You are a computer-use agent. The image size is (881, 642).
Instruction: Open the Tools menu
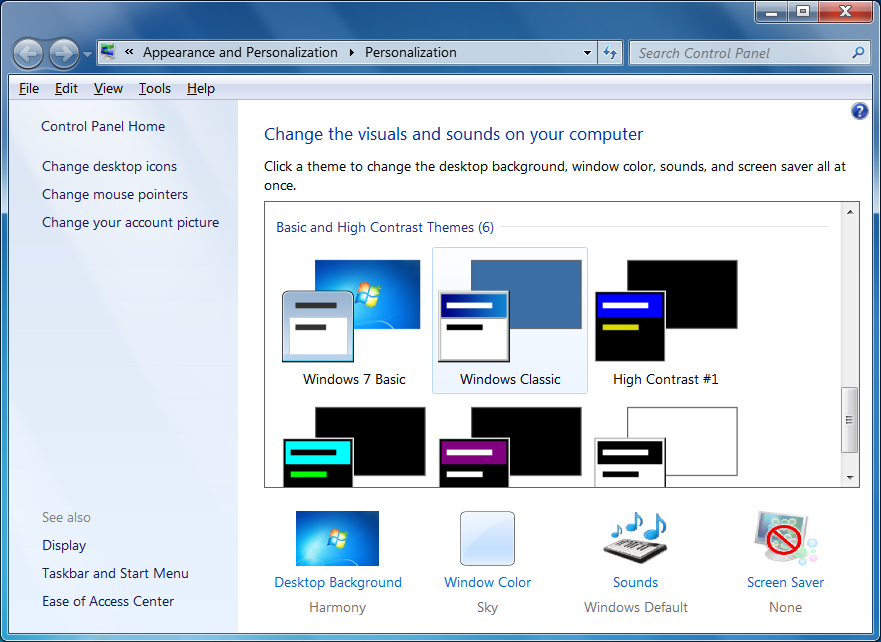click(155, 88)
